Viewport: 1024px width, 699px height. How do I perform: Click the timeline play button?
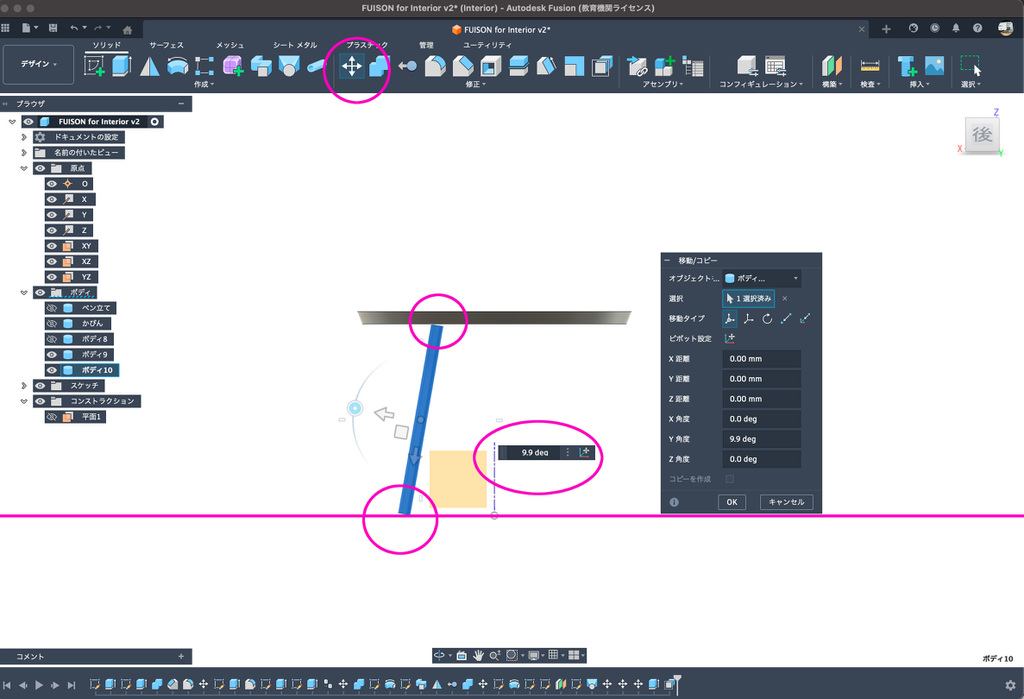pyautogui.click(x=40, y=685)
